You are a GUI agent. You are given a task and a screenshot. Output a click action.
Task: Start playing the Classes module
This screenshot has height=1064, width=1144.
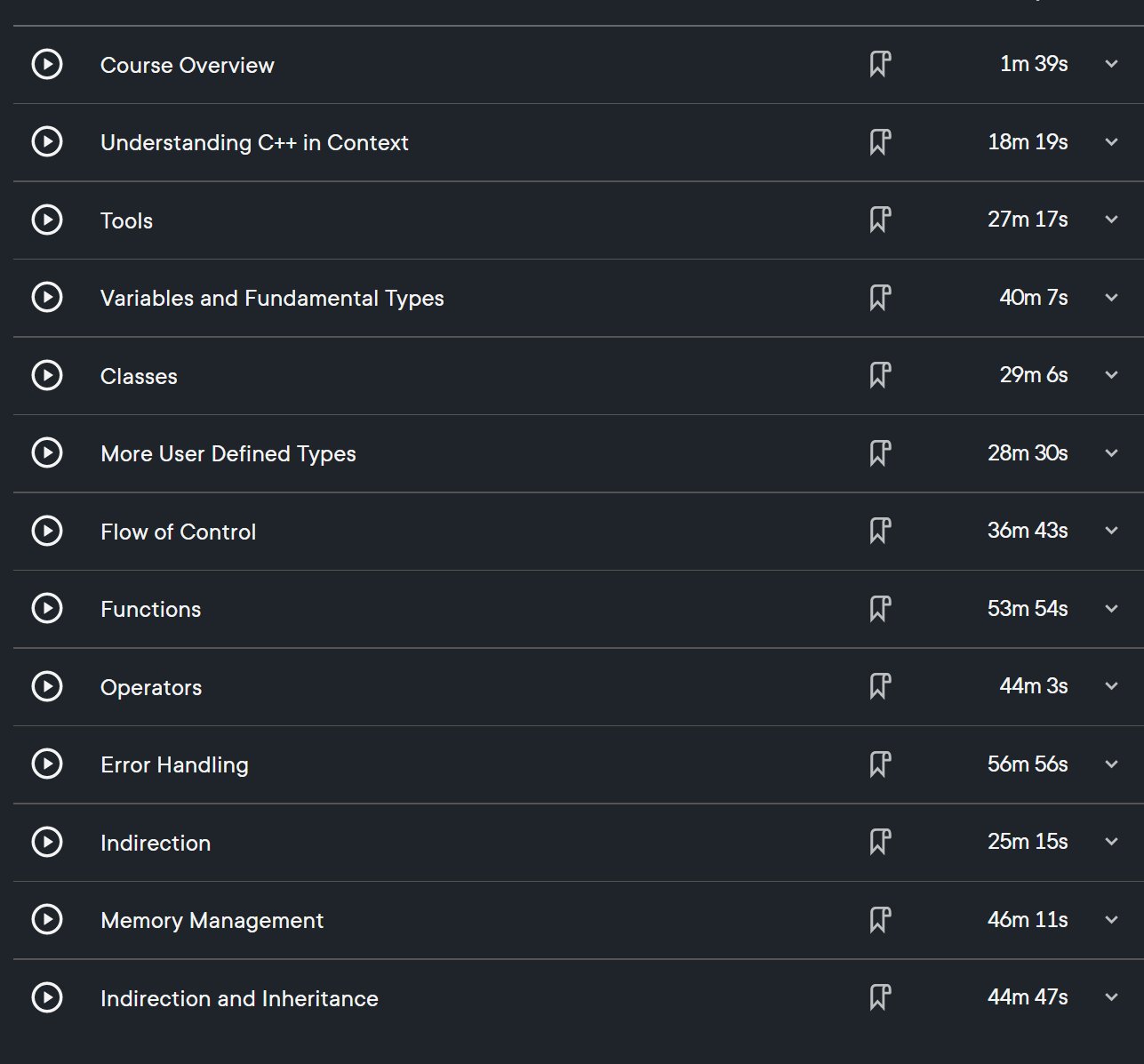(x=47, y=375)
